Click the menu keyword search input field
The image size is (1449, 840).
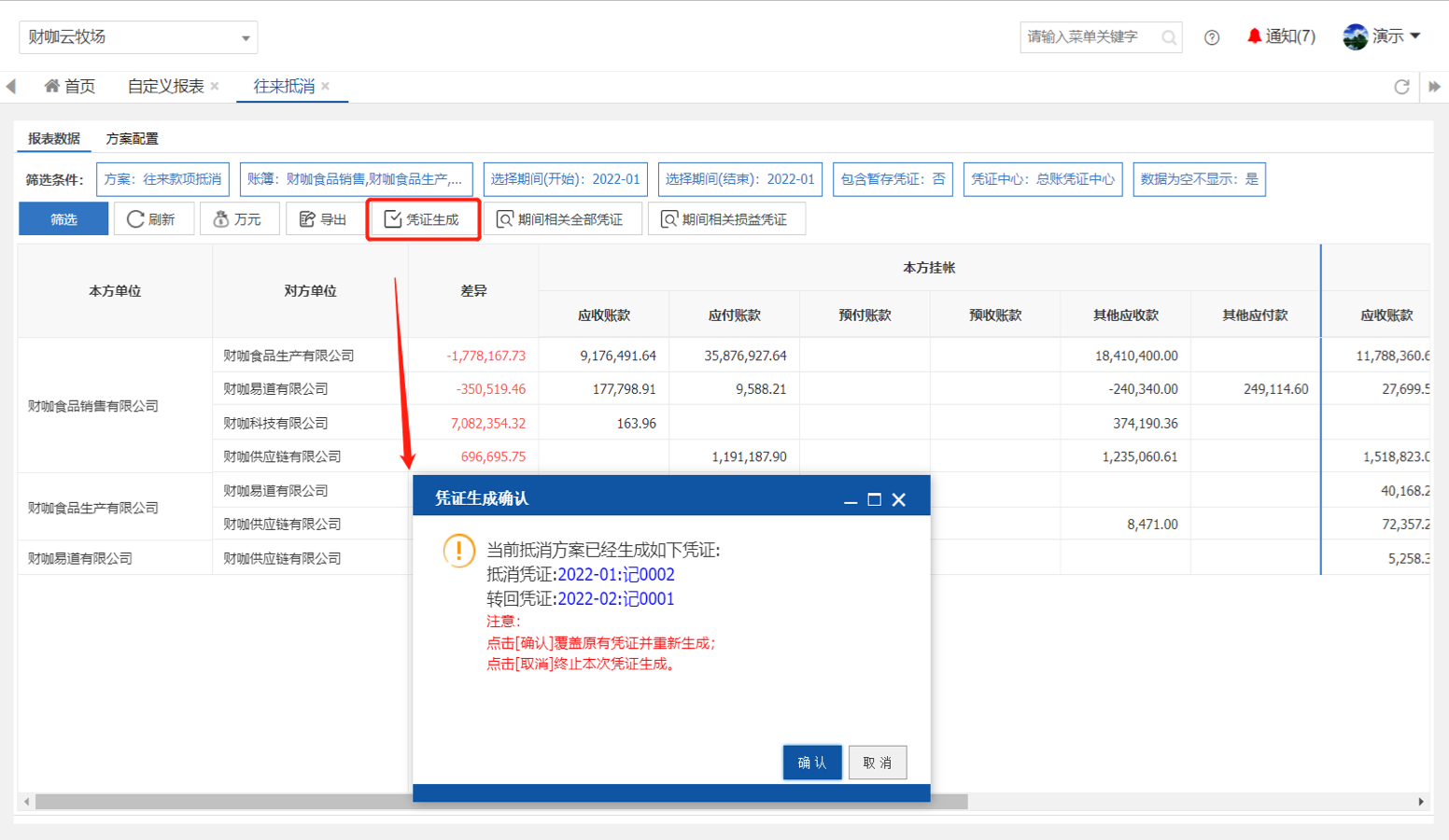(x=1088, y=37)
